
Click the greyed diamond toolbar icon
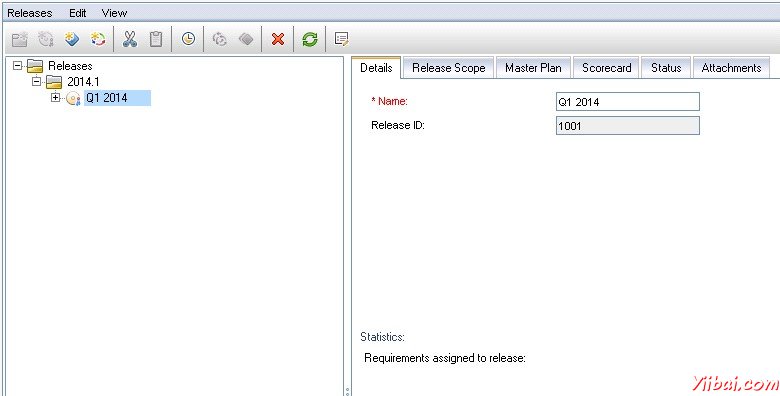tap(246, 39)
